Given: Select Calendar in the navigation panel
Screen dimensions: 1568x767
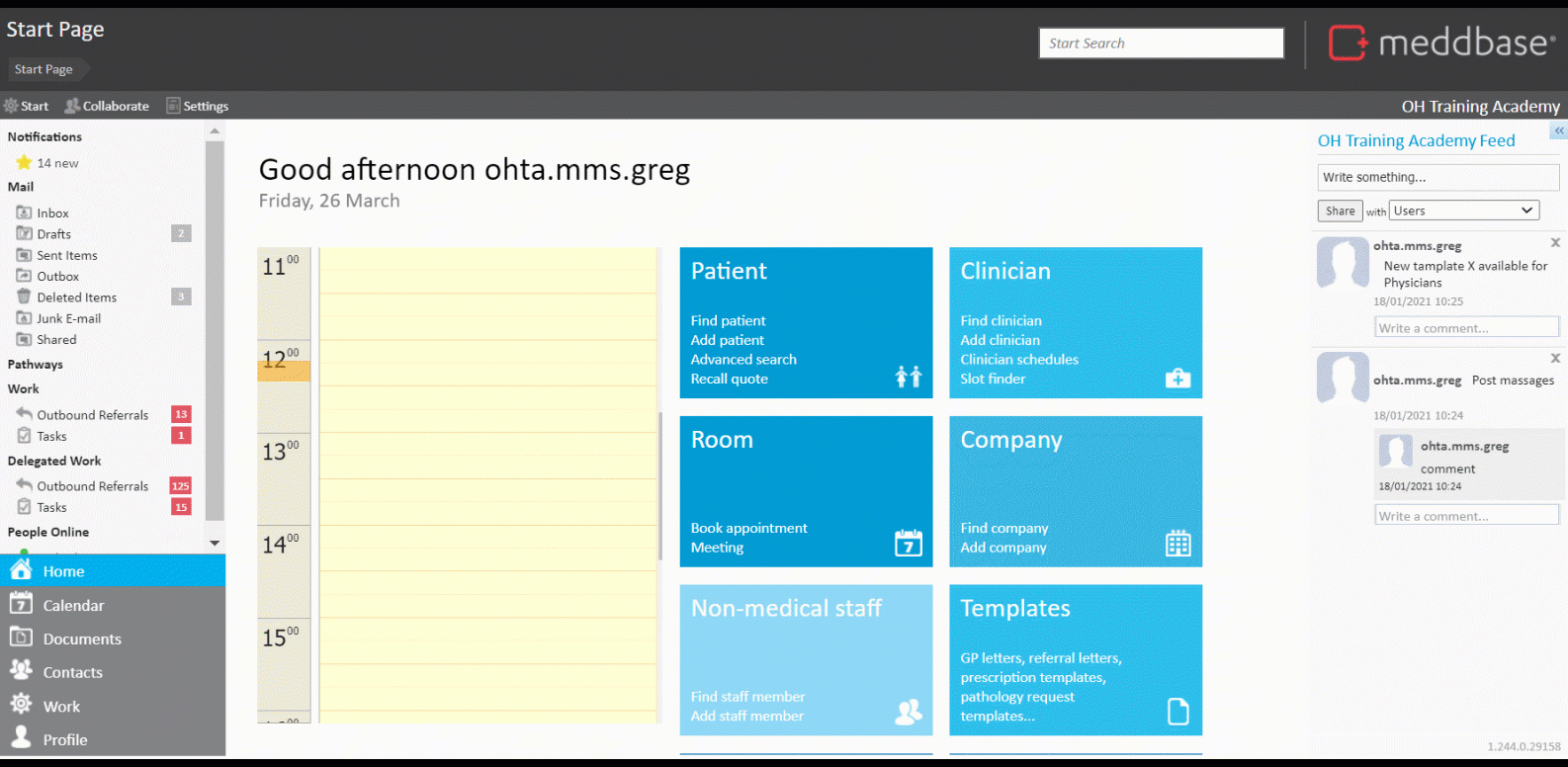Looking at the screenshot, I should point(113,605).
